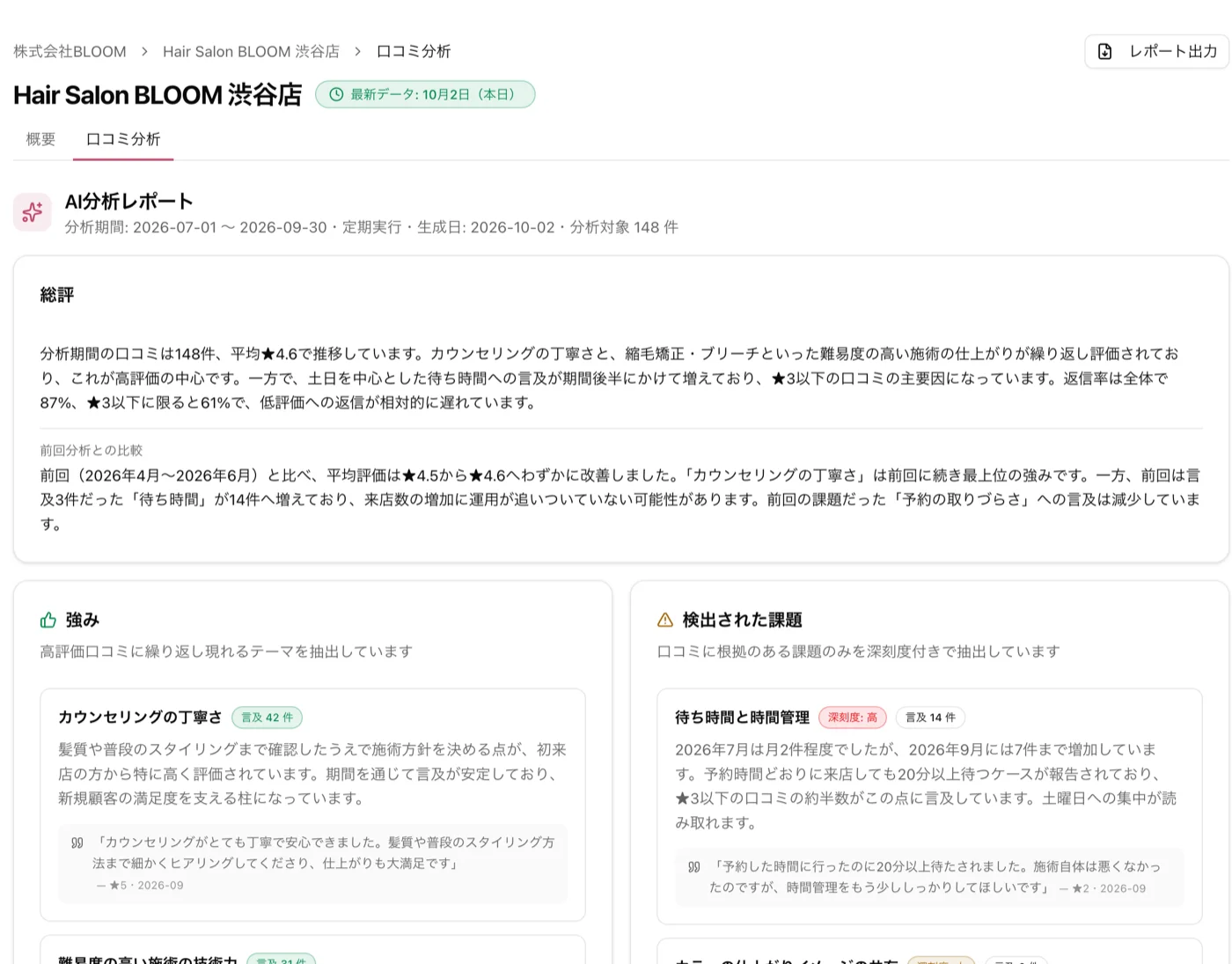Click the breadcrumb chevron before 口コミ分析
The width and height of the screenshot is (1232, 964).
[357, 52]
